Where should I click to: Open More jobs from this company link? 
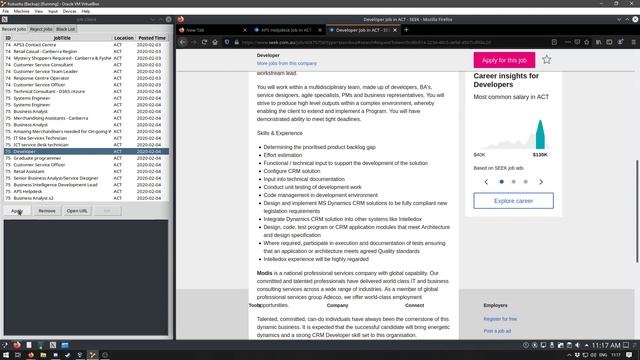[x=287, y=63]
